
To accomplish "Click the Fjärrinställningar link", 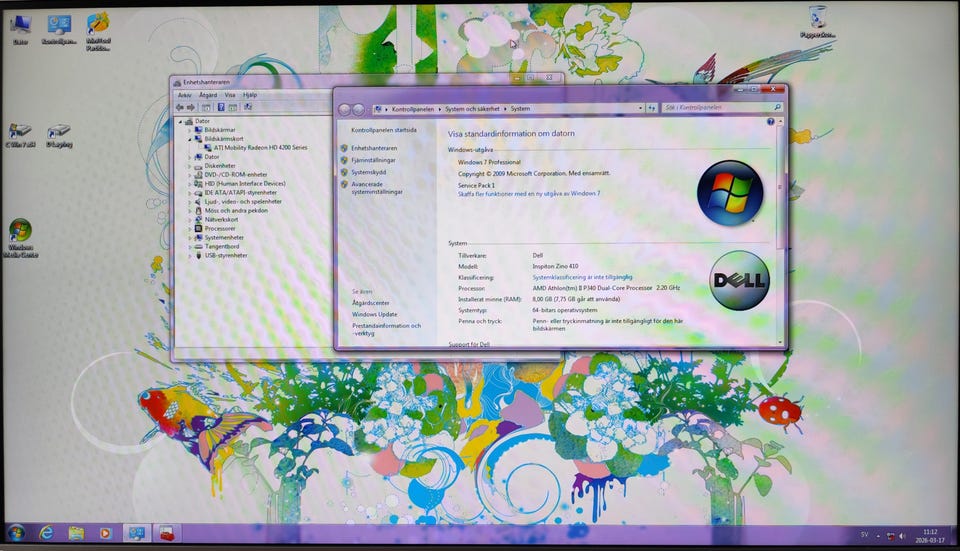I will [x=373, y=160].
